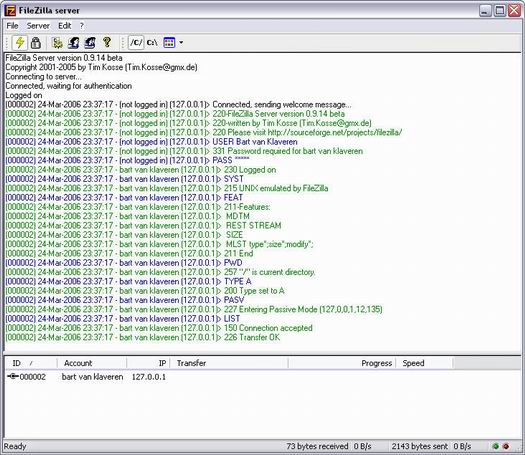Open server settings toolbar icon
This screenshot has width=525, height=455.
click(x=58, y=43)
